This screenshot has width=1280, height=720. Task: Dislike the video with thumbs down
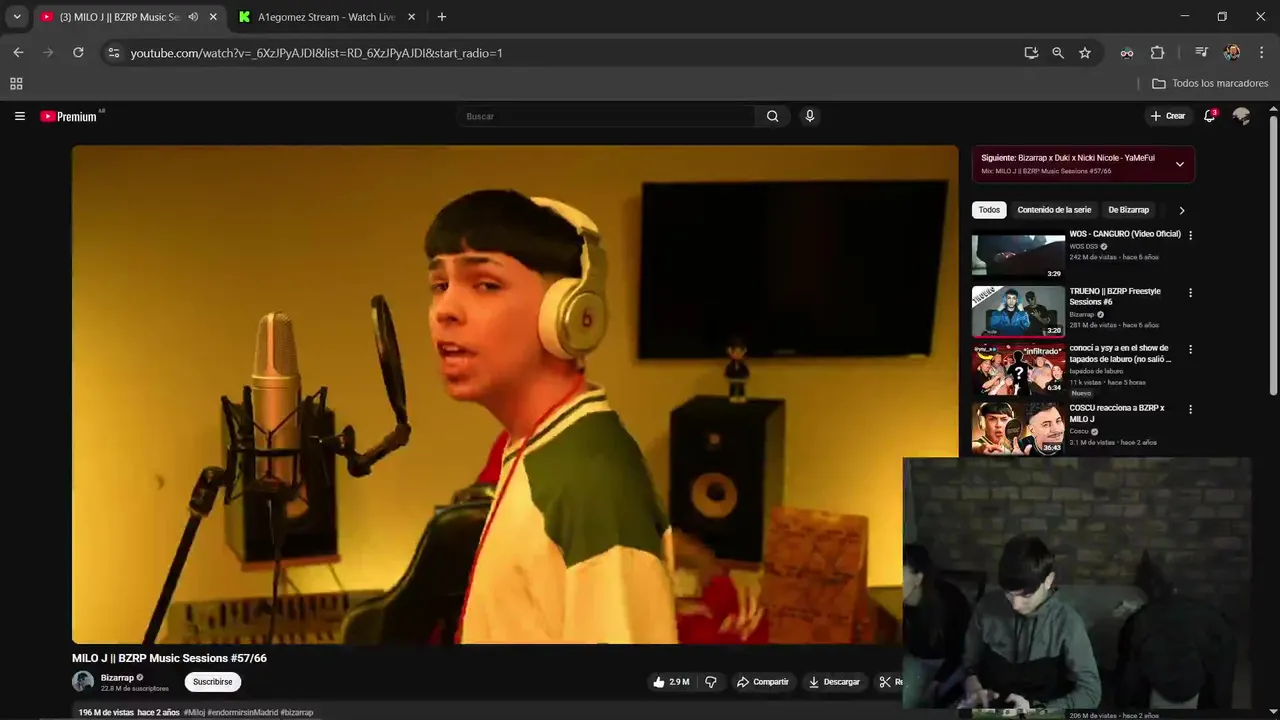(x=711, y=682)
